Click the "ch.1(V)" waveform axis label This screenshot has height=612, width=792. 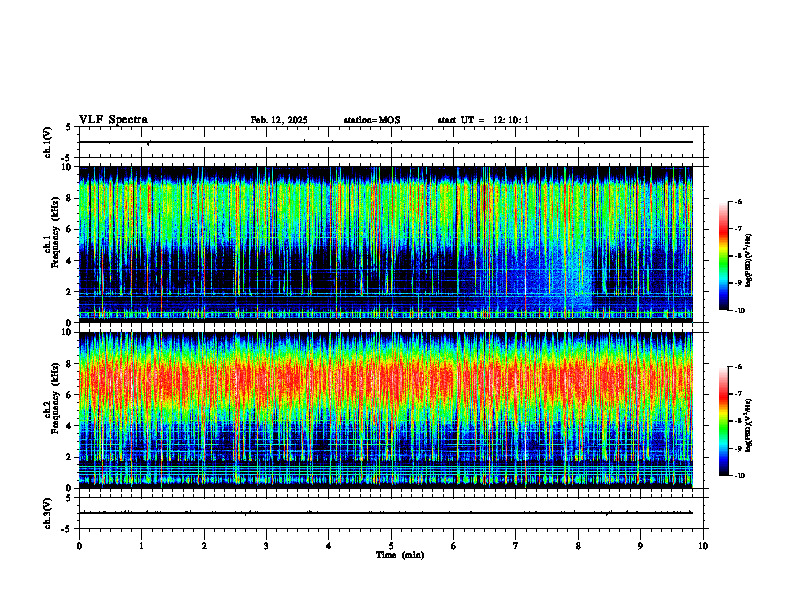click(48, 142)
